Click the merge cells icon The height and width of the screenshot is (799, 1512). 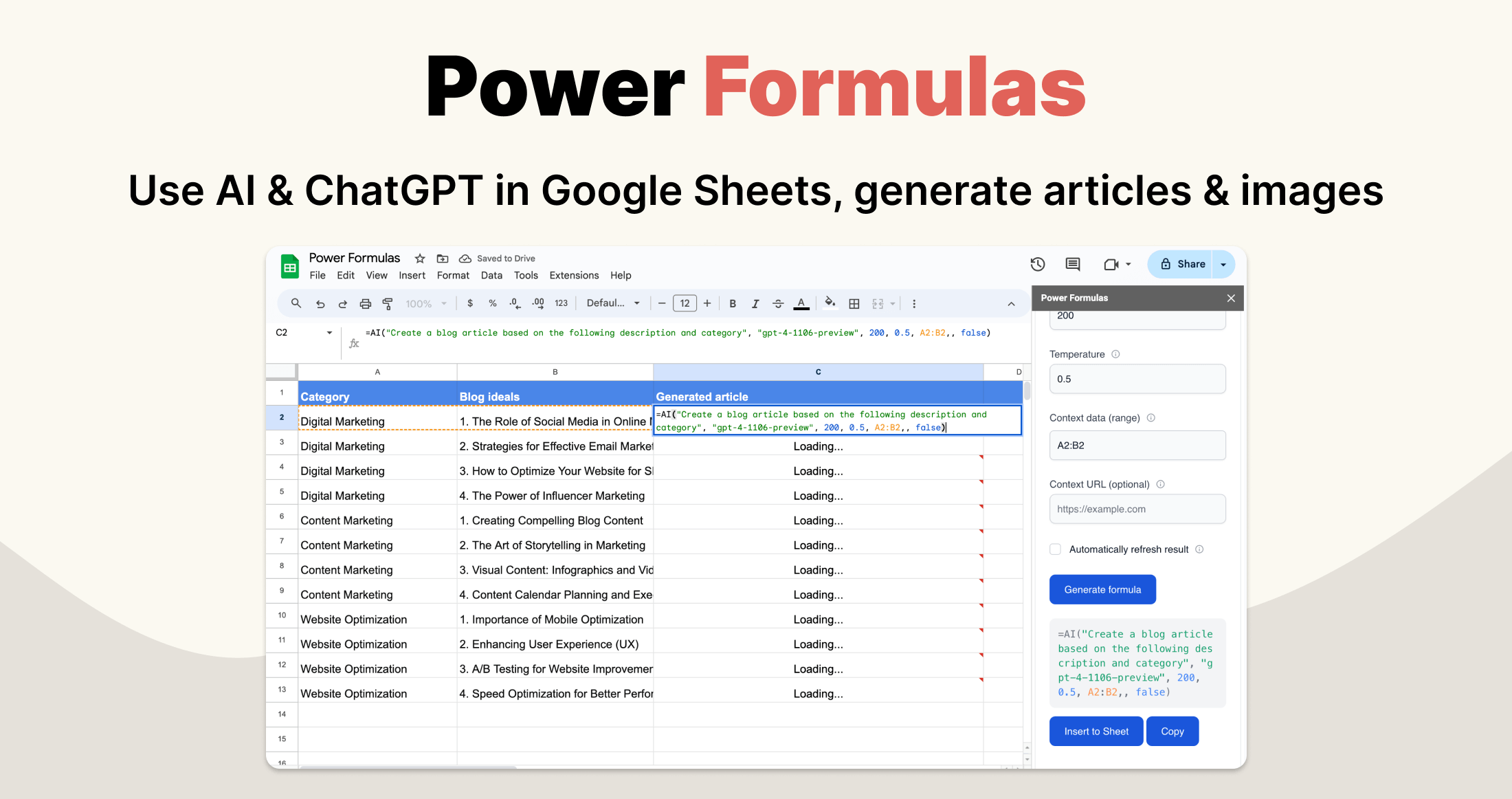pyautogui.click(x=878, y=303)
